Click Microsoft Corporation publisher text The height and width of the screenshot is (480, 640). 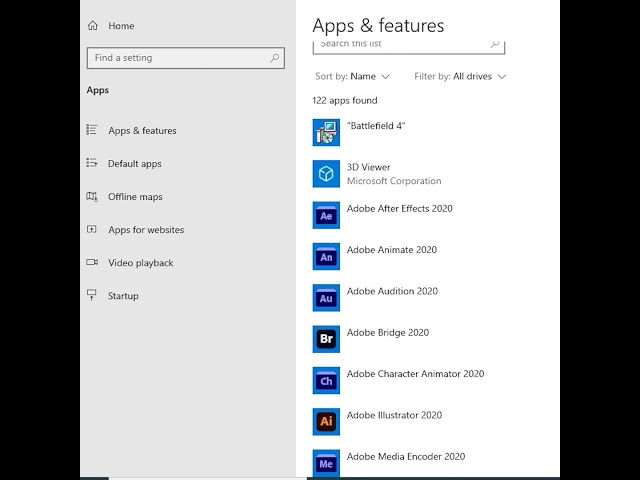pyautogui.click(x=394, y=181)
